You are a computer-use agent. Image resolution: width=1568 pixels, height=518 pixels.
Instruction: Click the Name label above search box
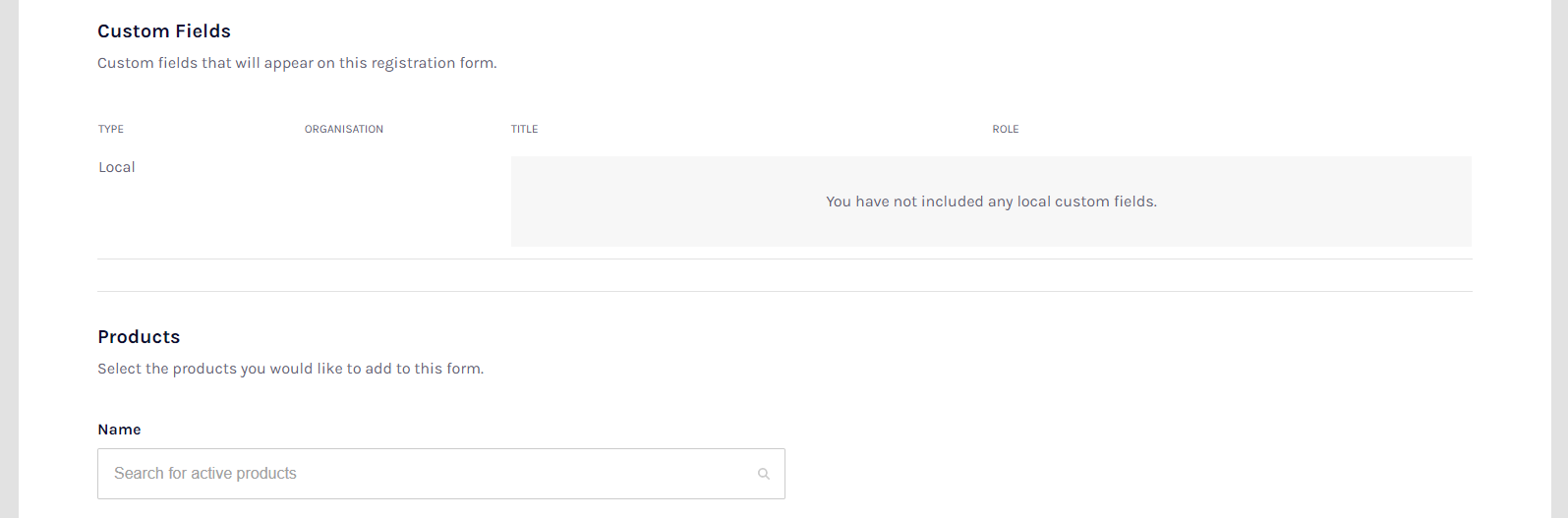[119, 430]
